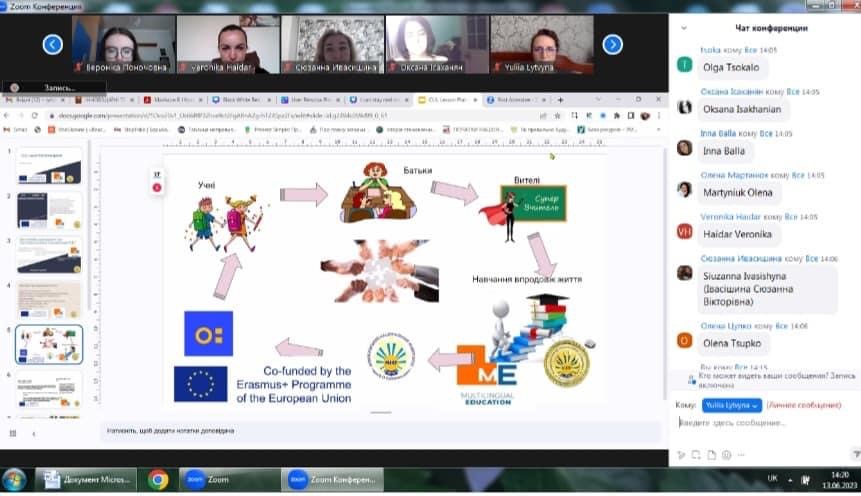This screenshot has height=496, width=861.
Task: Switch to the 'User Resource...' browser tab
Action: pyautogui.click(x=311, y=100)
